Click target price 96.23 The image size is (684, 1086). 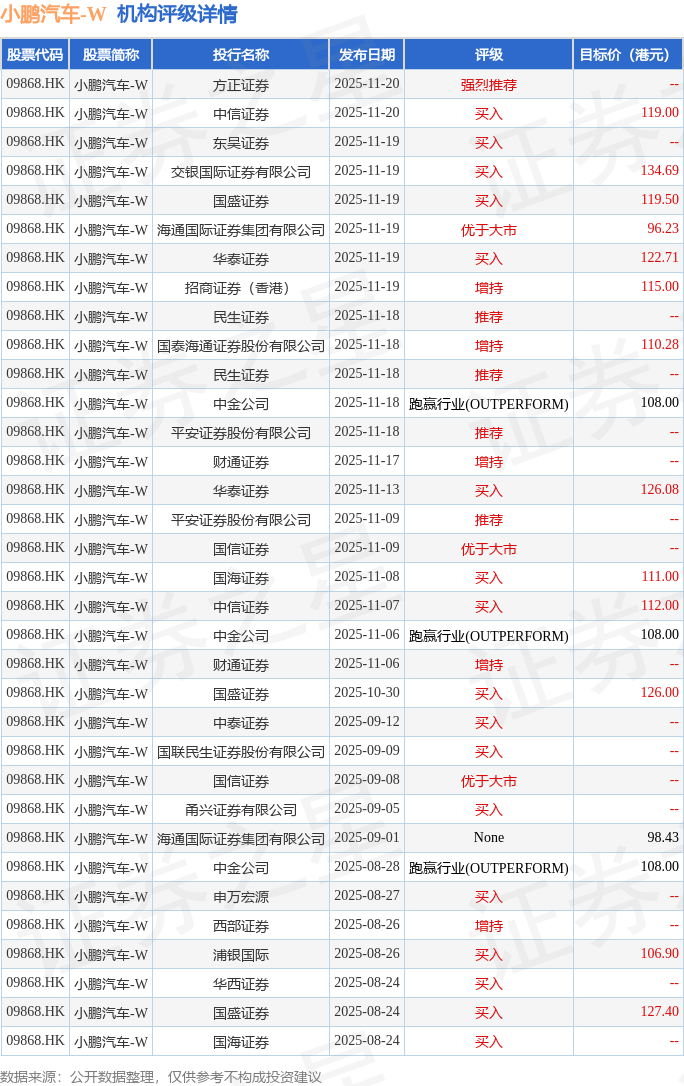click(x=663, y=229)
